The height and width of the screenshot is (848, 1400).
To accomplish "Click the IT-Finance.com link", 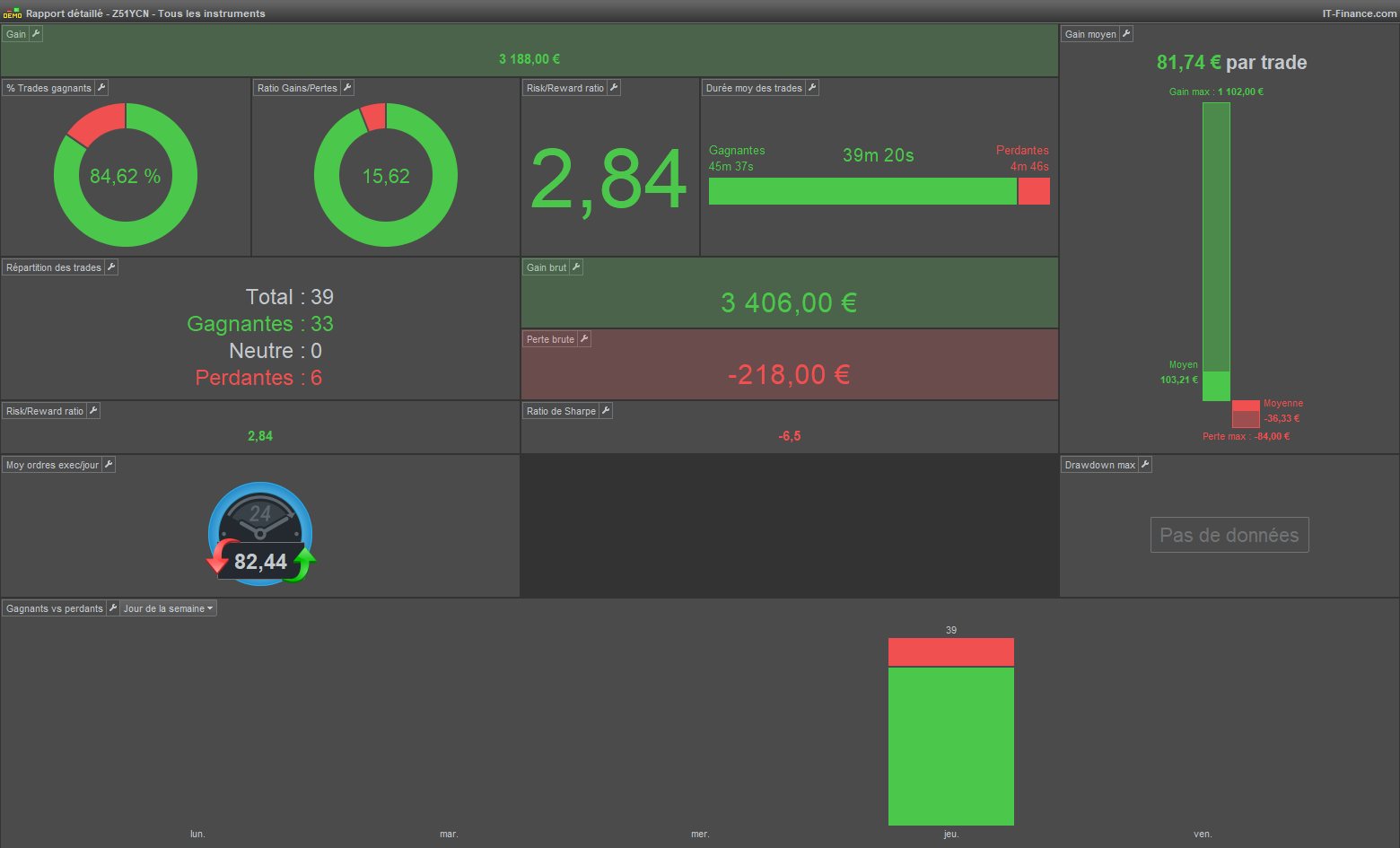I will click(x=1359, y=13).
